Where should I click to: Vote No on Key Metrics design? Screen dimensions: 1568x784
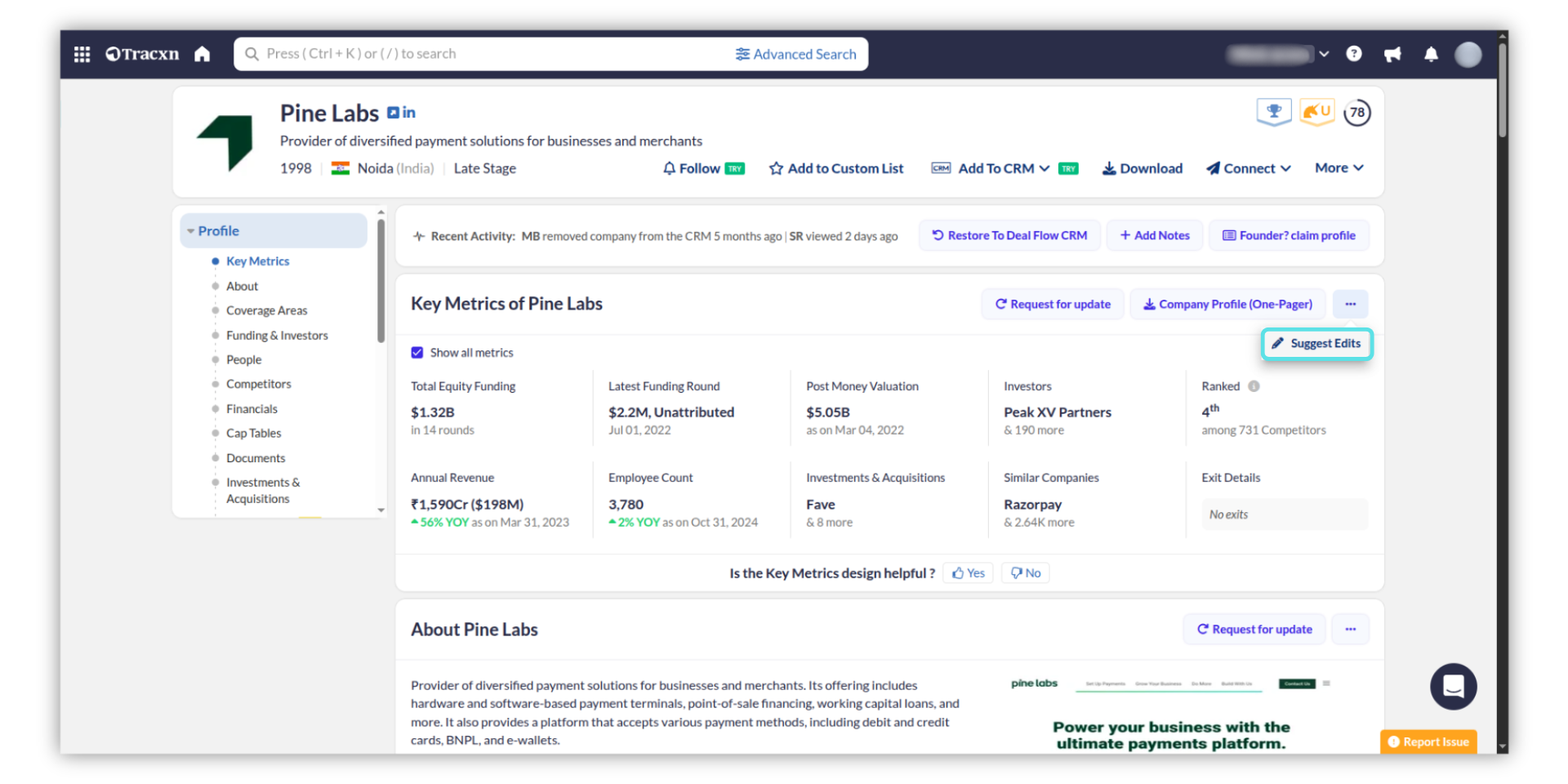pos(1026,573)
